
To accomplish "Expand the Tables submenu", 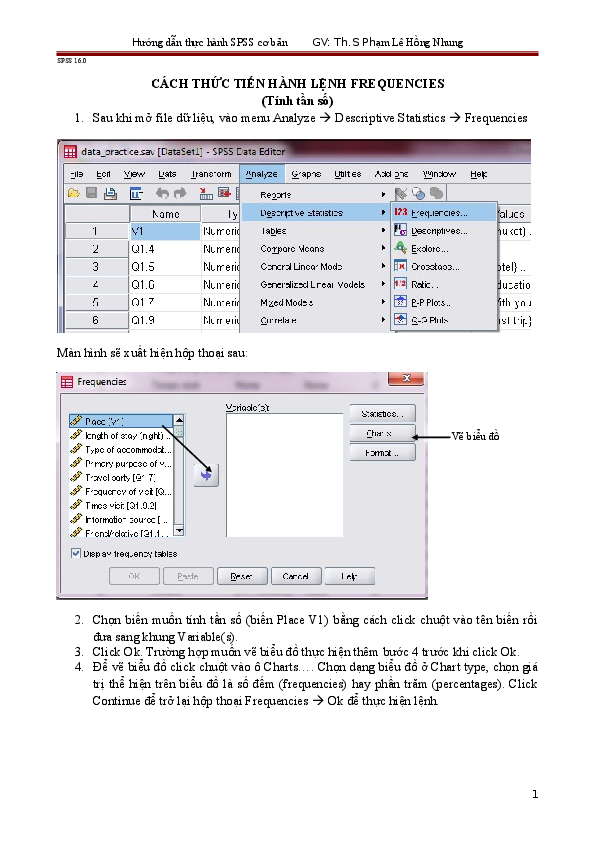I will coord(315,231).
